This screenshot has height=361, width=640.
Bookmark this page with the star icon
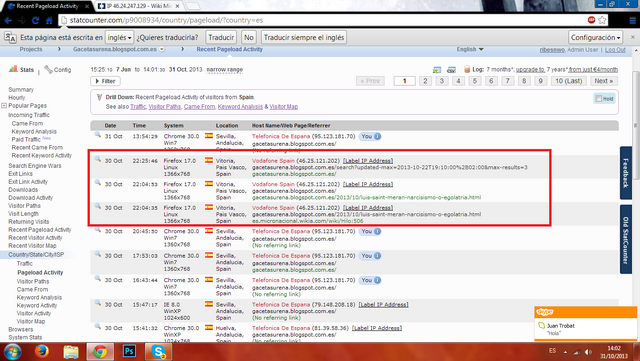602,20
